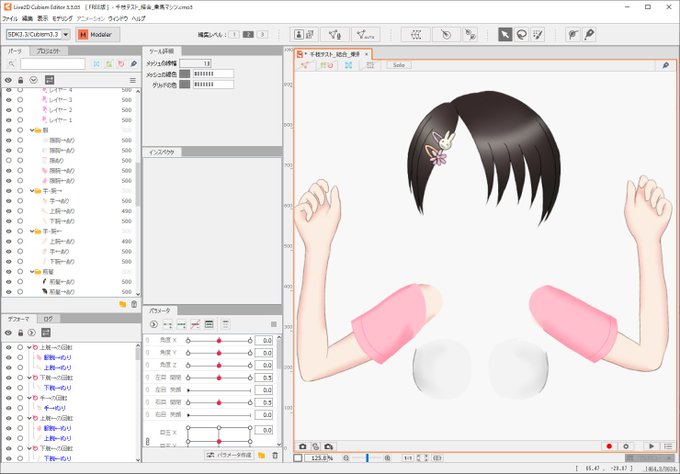Click the Solo button in canvas toolbar
The width and height of the screenshot is (680, 474).
coord(399,65)
